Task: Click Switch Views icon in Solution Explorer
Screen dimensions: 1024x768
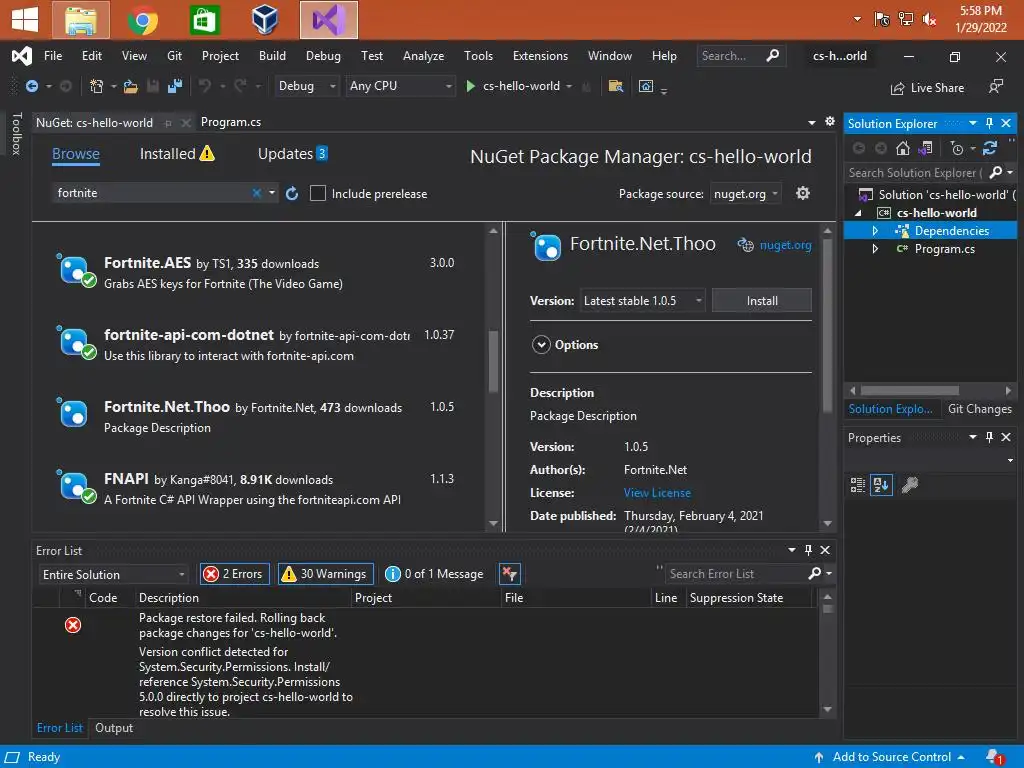Action: 925,149
